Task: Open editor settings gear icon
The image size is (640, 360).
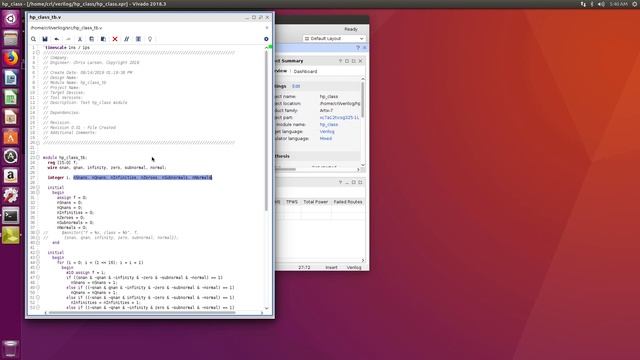Action: tap(266, 39)
